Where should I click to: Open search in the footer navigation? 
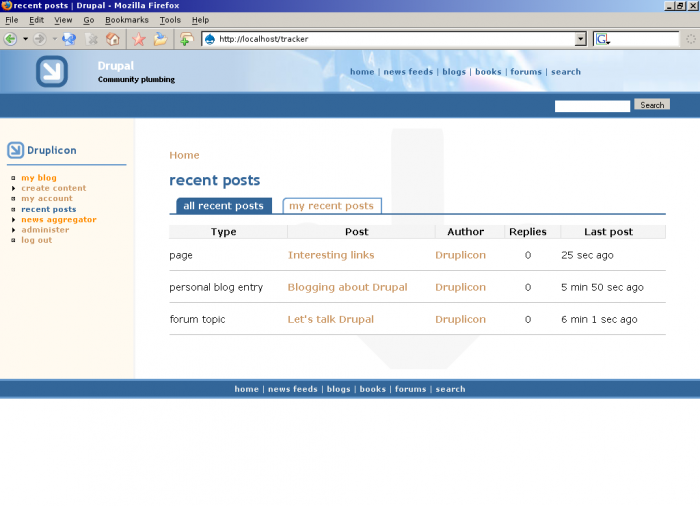450,389
